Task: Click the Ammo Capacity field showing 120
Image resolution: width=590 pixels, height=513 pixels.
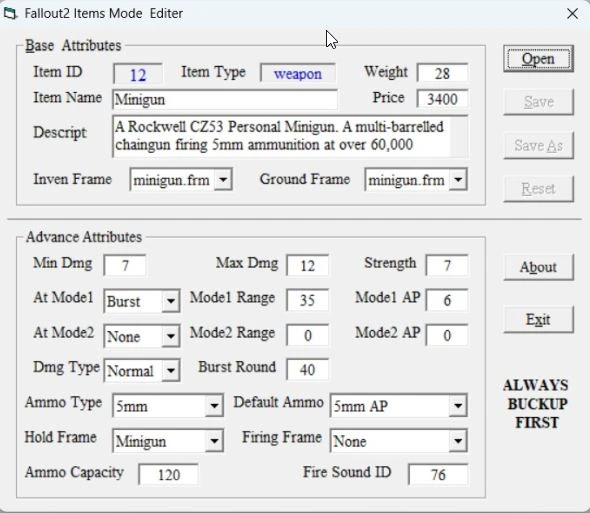Action: point(169,475)
